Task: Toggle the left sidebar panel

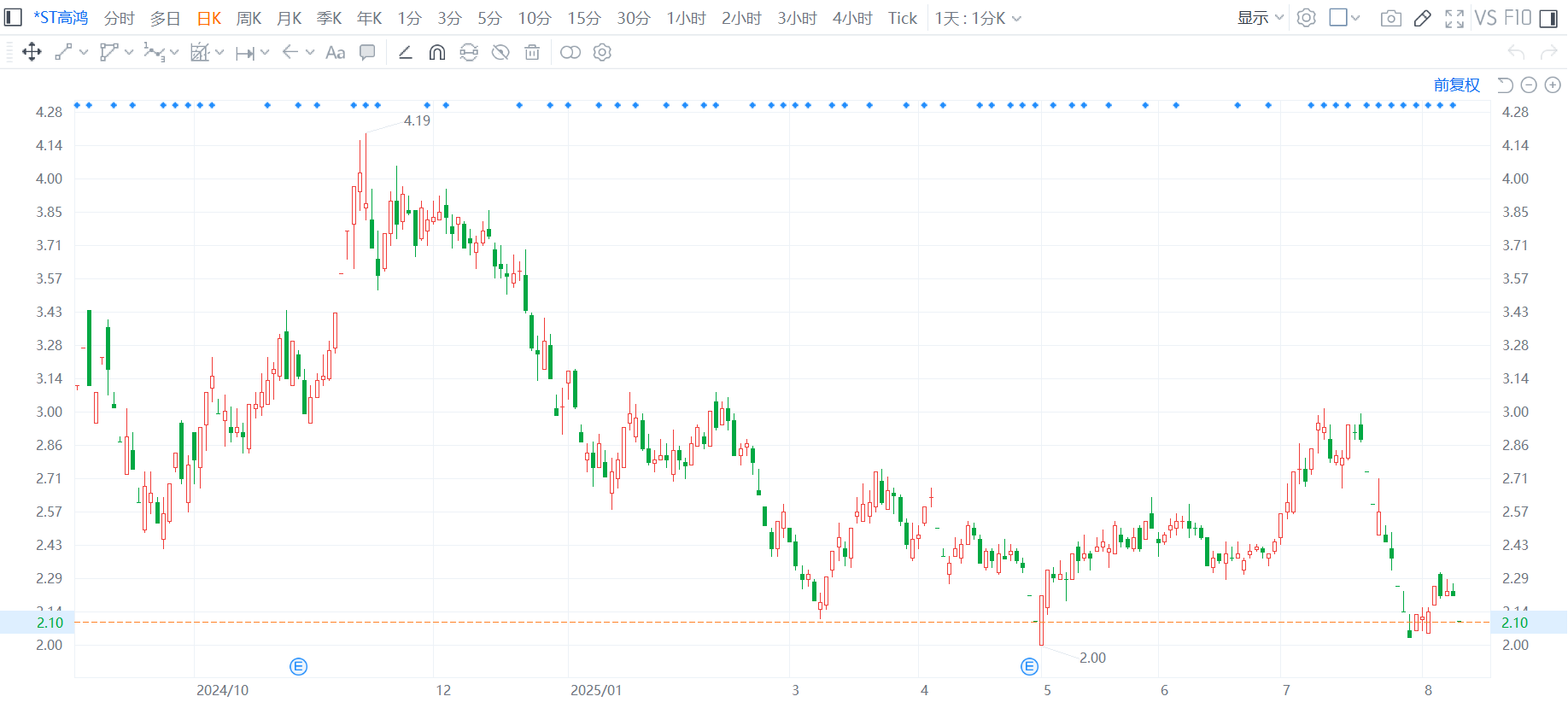Action: click(13, 18)
